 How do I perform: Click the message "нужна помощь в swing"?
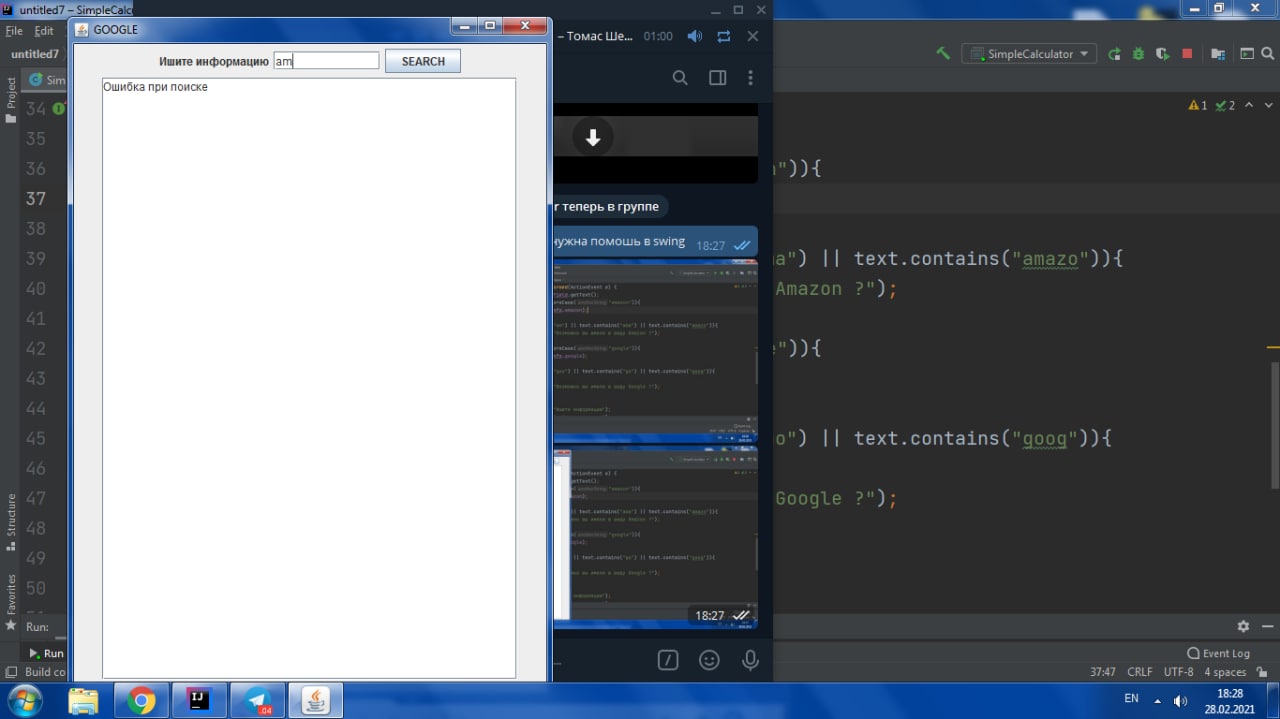pos(618,241)
